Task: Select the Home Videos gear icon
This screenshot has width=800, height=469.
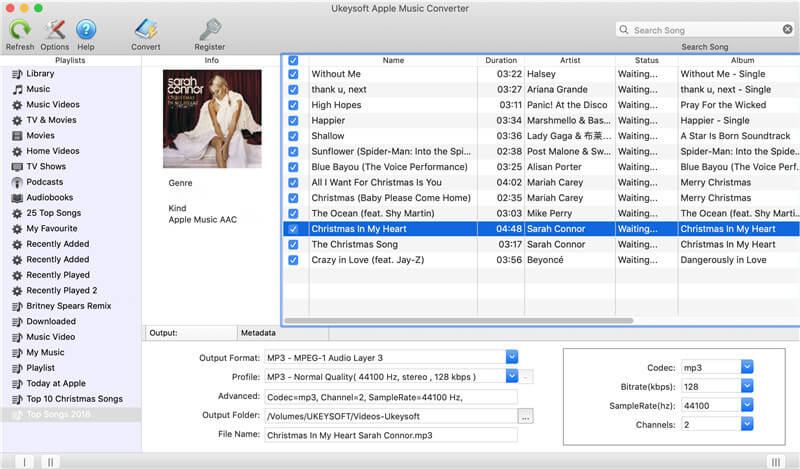Action: pyautogui.click(x=17, y=151)
